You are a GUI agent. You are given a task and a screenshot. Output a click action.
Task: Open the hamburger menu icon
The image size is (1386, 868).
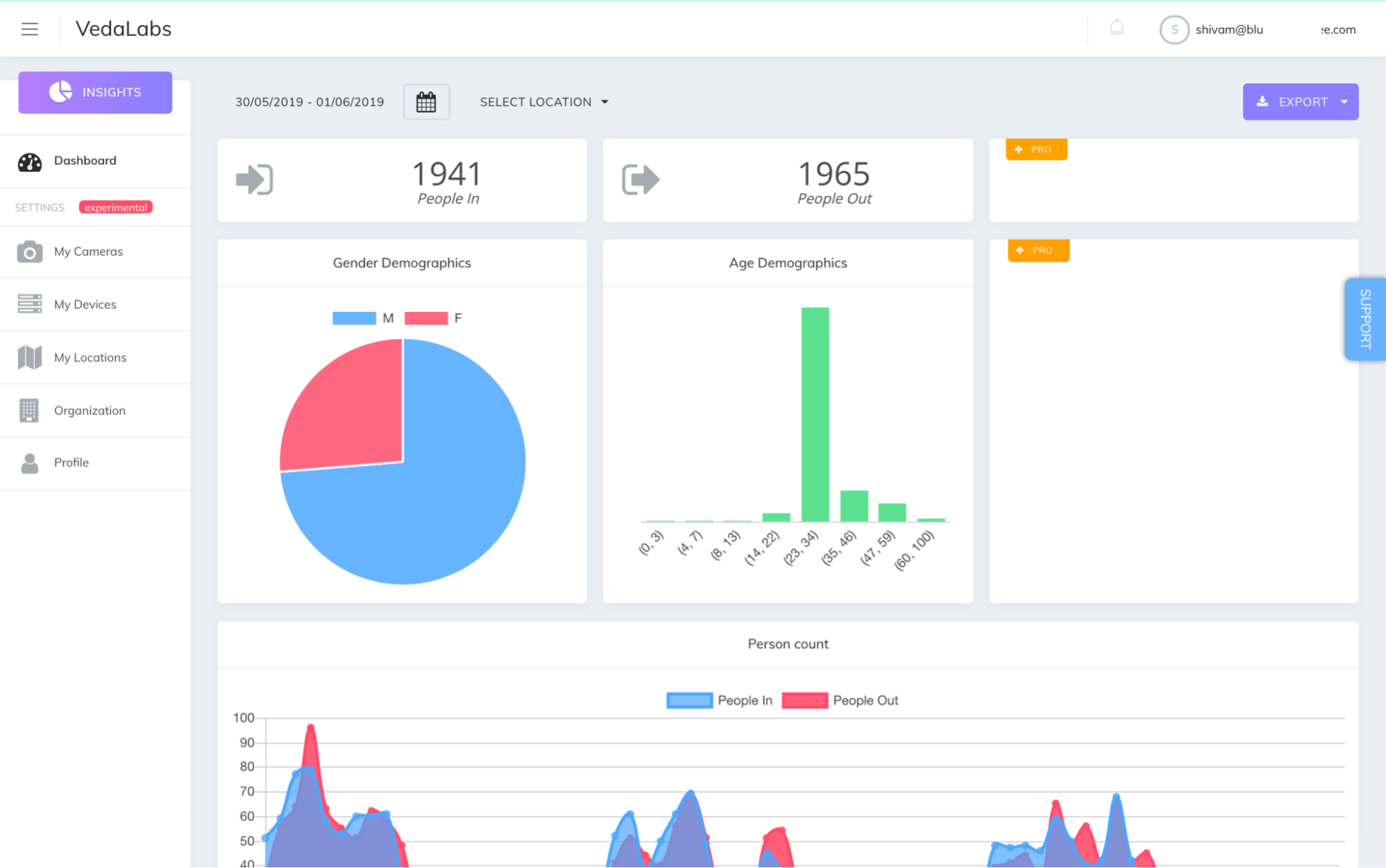tap(29, 29)
